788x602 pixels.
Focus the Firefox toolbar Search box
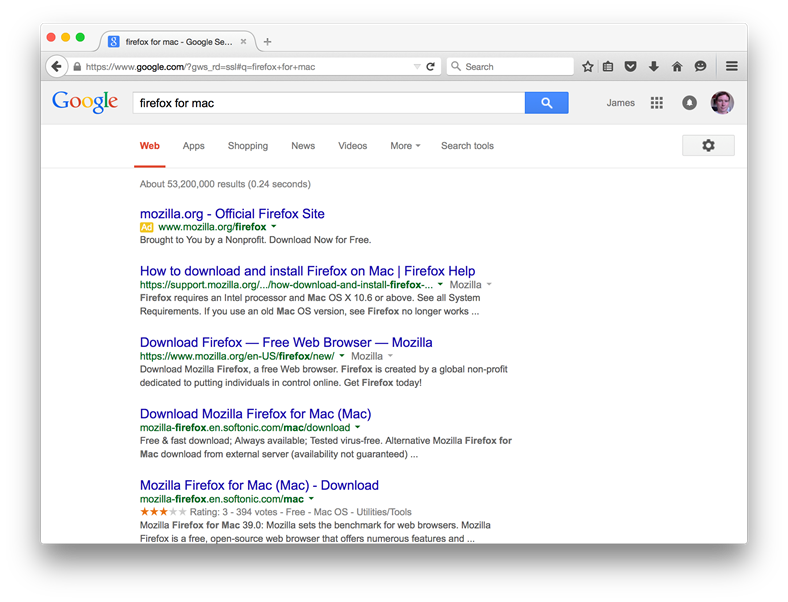(510, 66)
